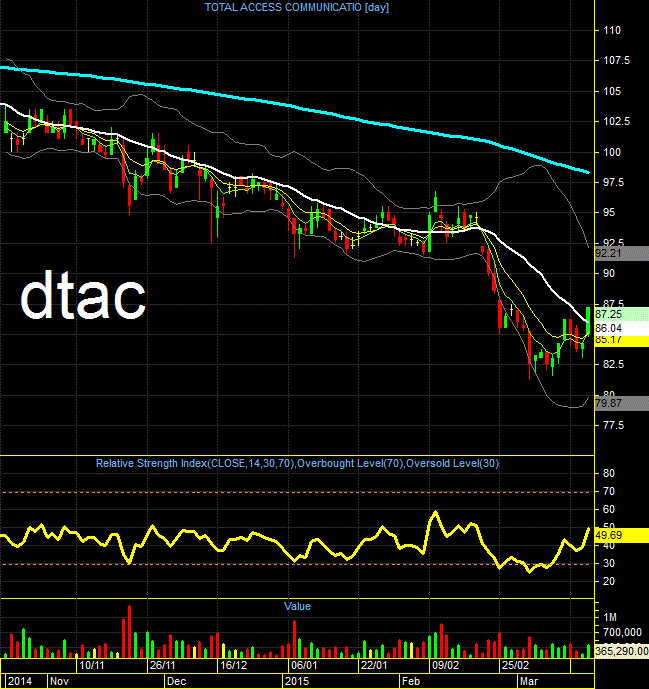Click the last green candlestick near 87.25
The image size is (649, 689).
[x=588, y=323]
